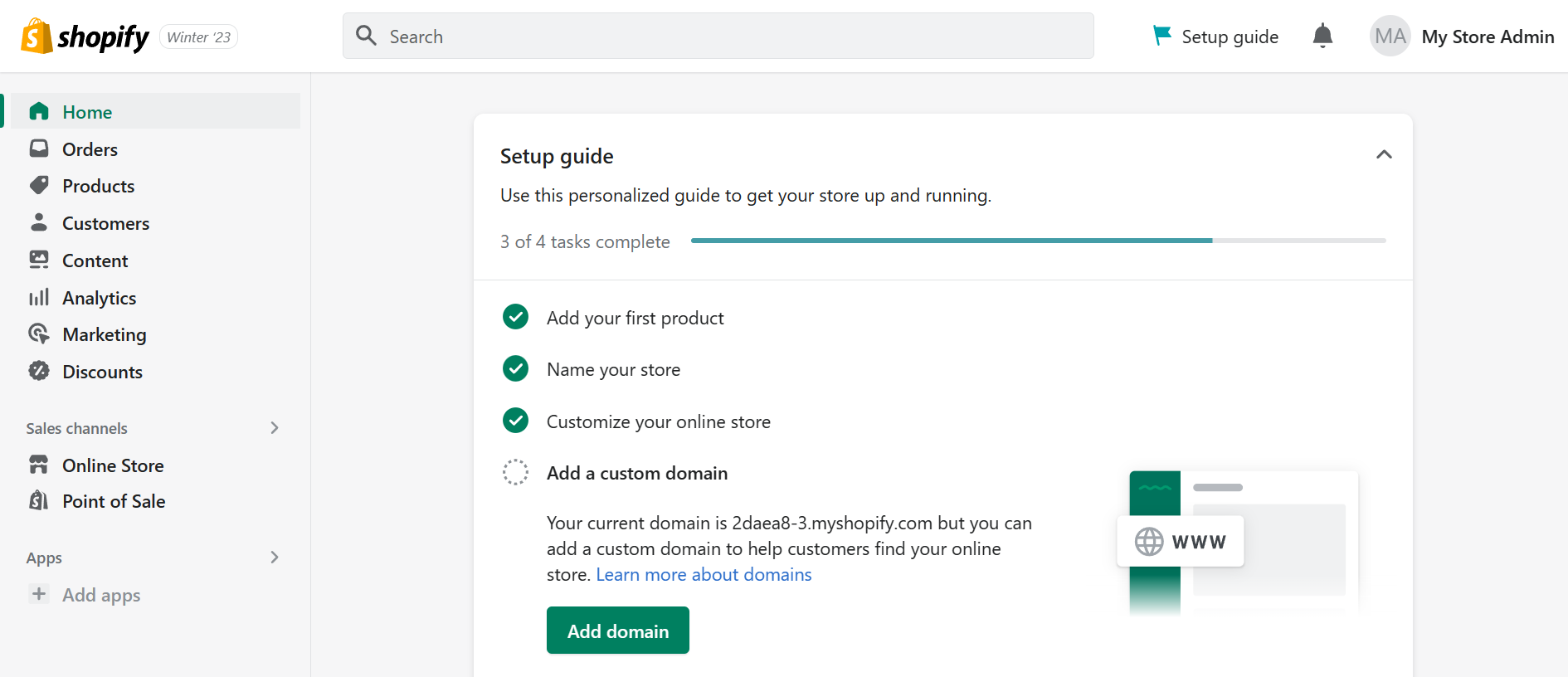Select the Name your store task

coord(613,369)
